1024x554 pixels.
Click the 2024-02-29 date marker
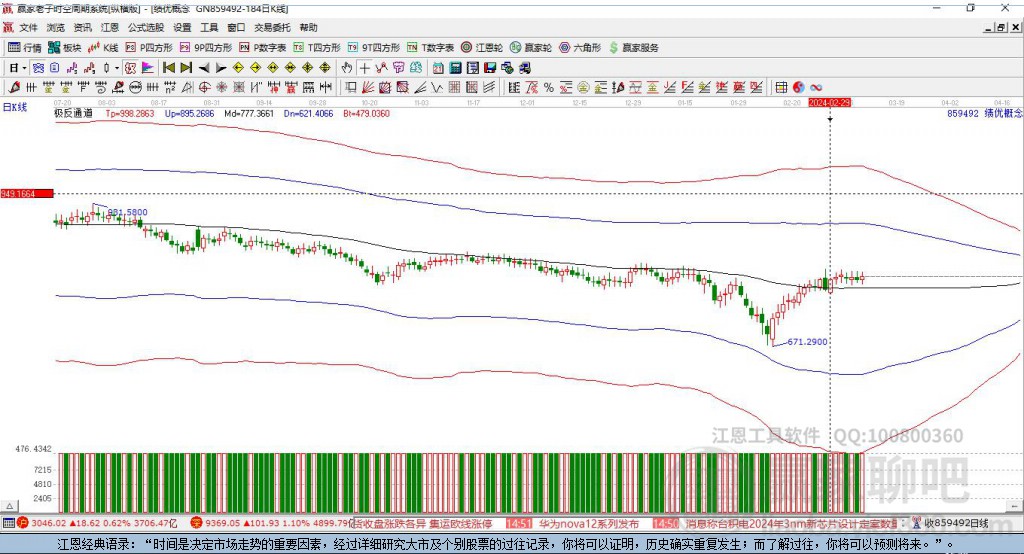(x=829, y=102)
